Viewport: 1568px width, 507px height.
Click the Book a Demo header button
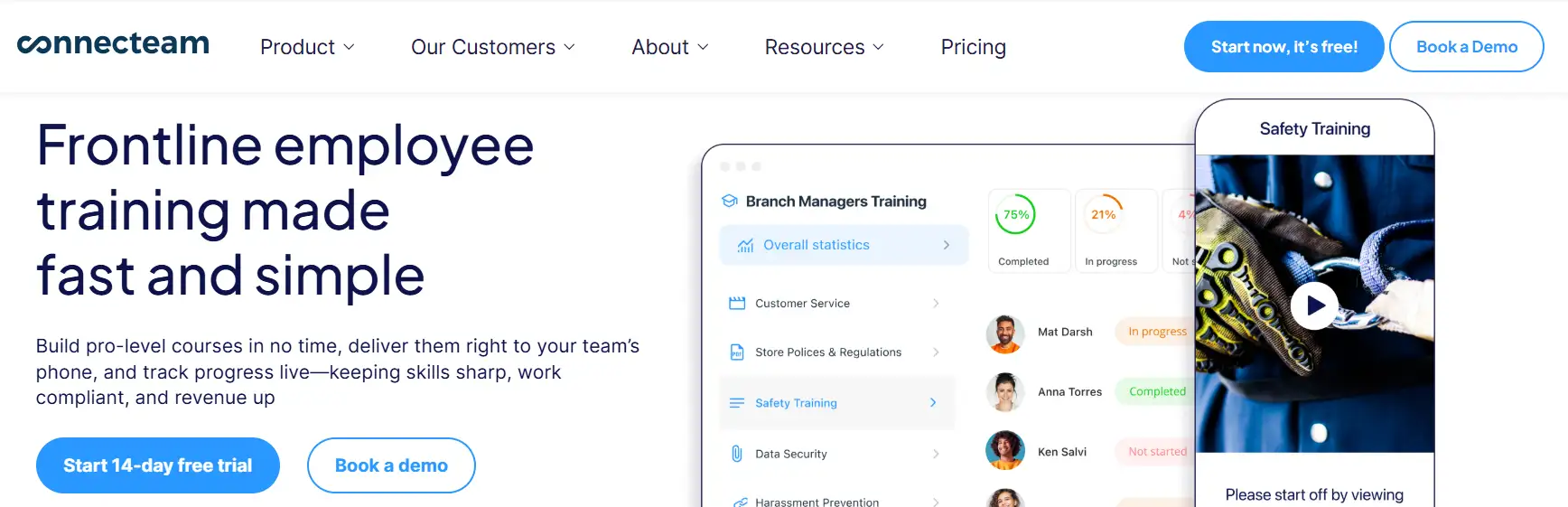click(1466, 47)
